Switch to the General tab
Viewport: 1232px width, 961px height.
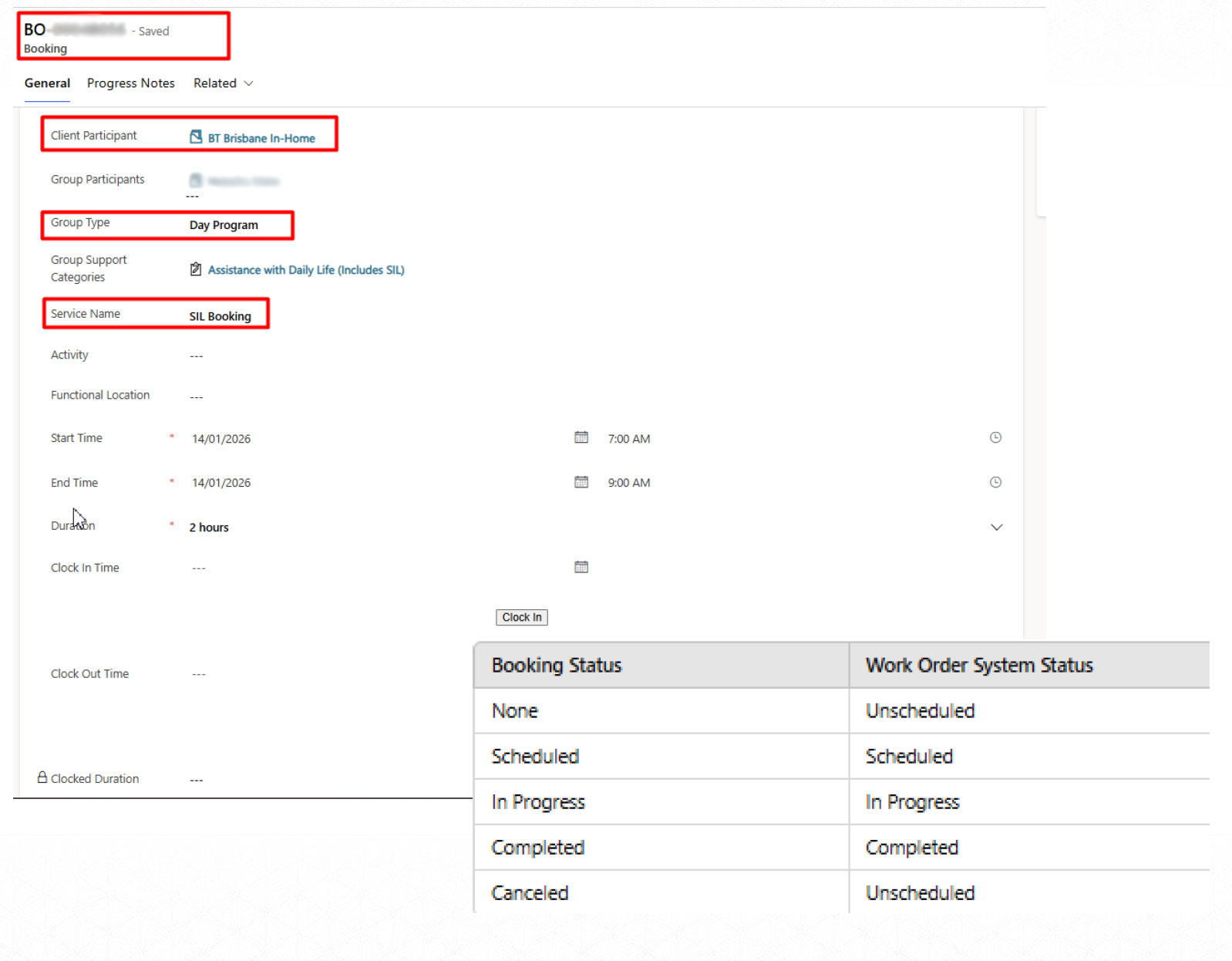click(47, 83)
